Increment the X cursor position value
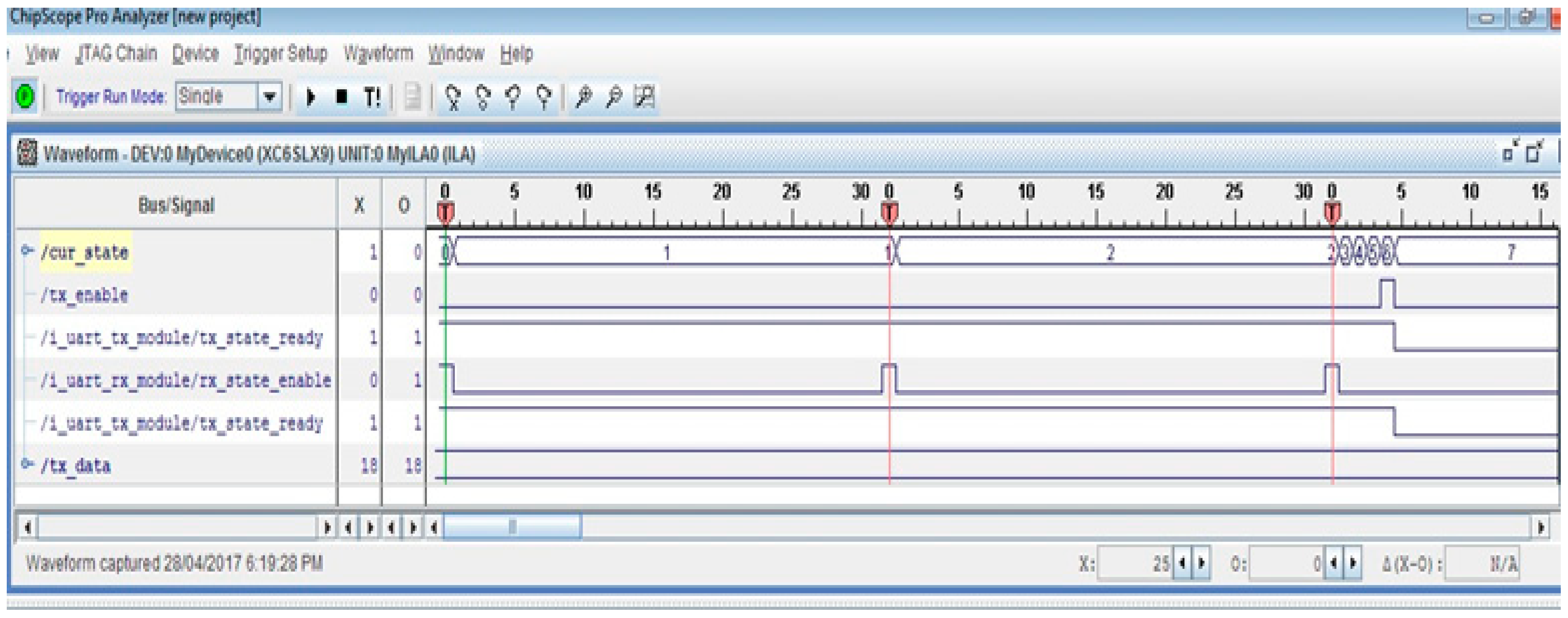This screenshot has width=1568, height=618. pyautogui.click(x=1202, y=563)
